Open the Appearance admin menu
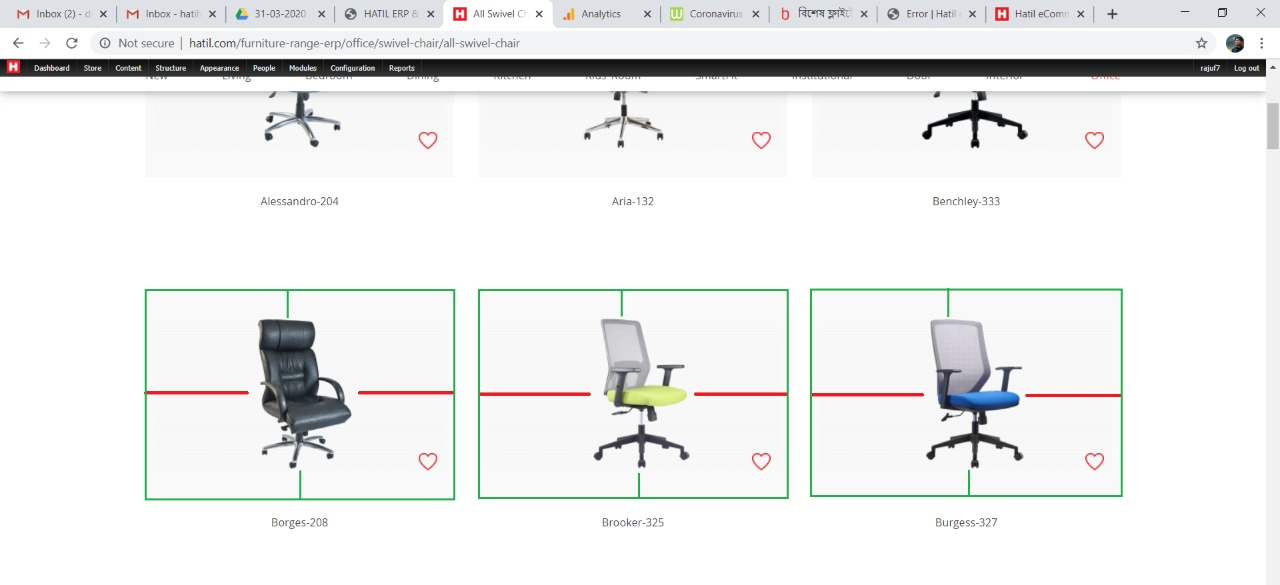This screenshot has width=1280, height=585. click(x=219, y=68)
